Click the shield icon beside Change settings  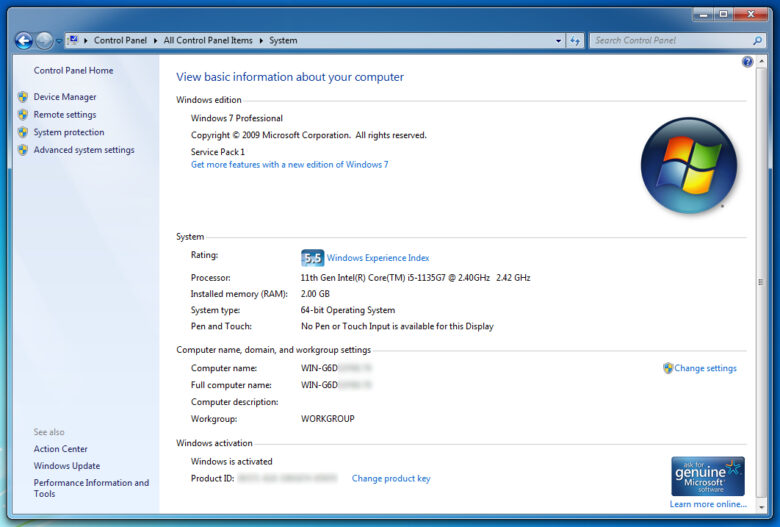coord(668,368)
